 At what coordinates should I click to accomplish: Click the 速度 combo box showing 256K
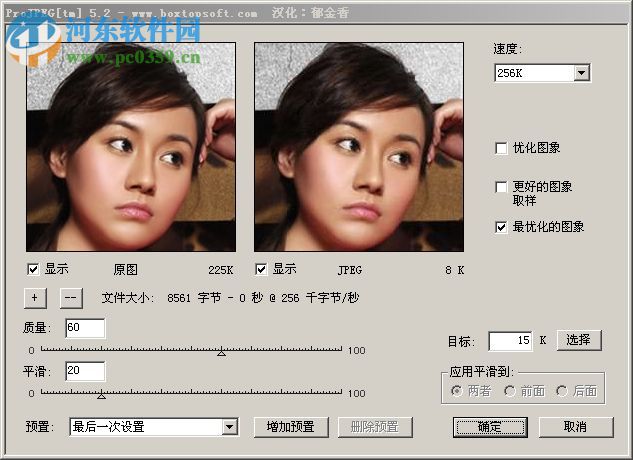543,73
